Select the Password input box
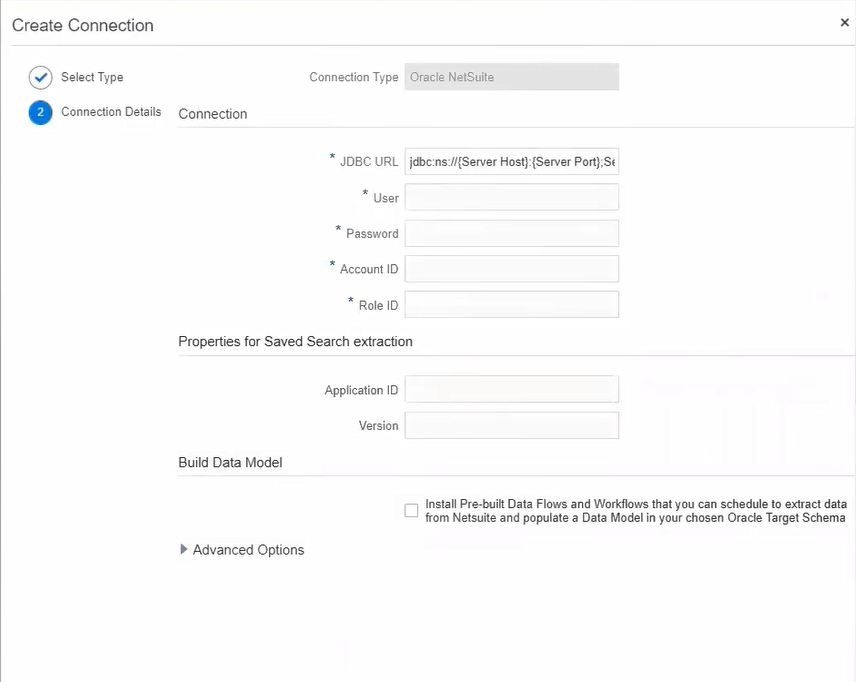Screen dimensions: 856x682 [511, 233]
